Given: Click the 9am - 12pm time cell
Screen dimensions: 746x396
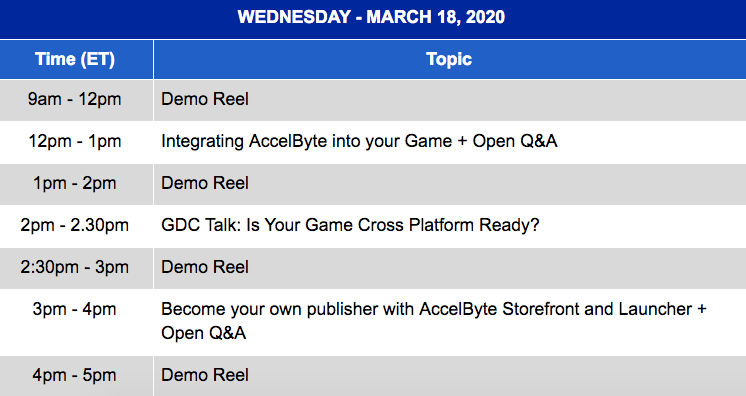Looking at the screenshot, I should pyautogui.click(x=75, y=99).
